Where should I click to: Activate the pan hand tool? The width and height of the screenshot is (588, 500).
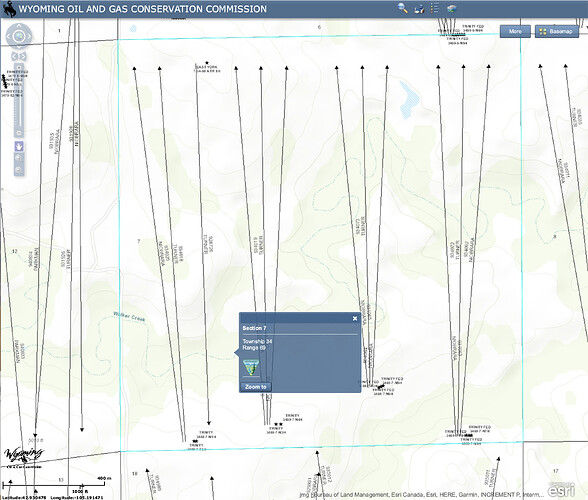19,146
